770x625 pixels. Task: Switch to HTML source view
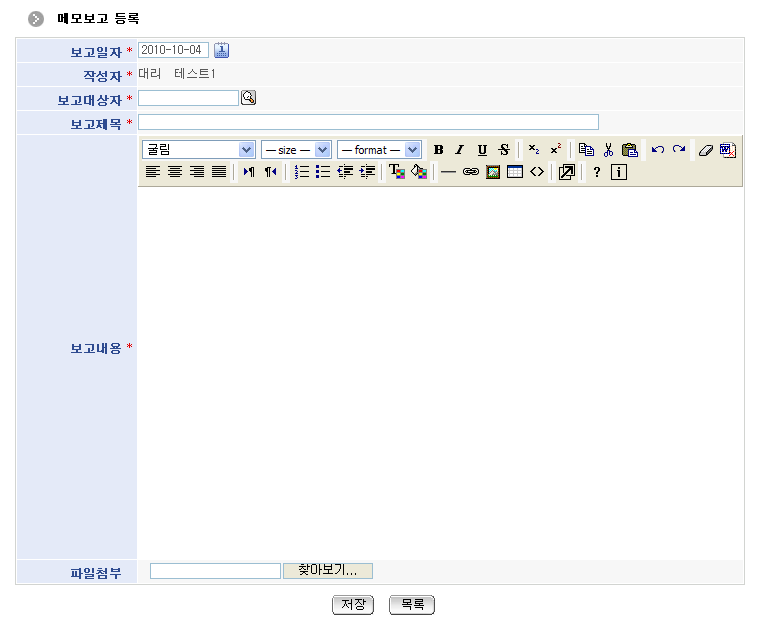537,172
